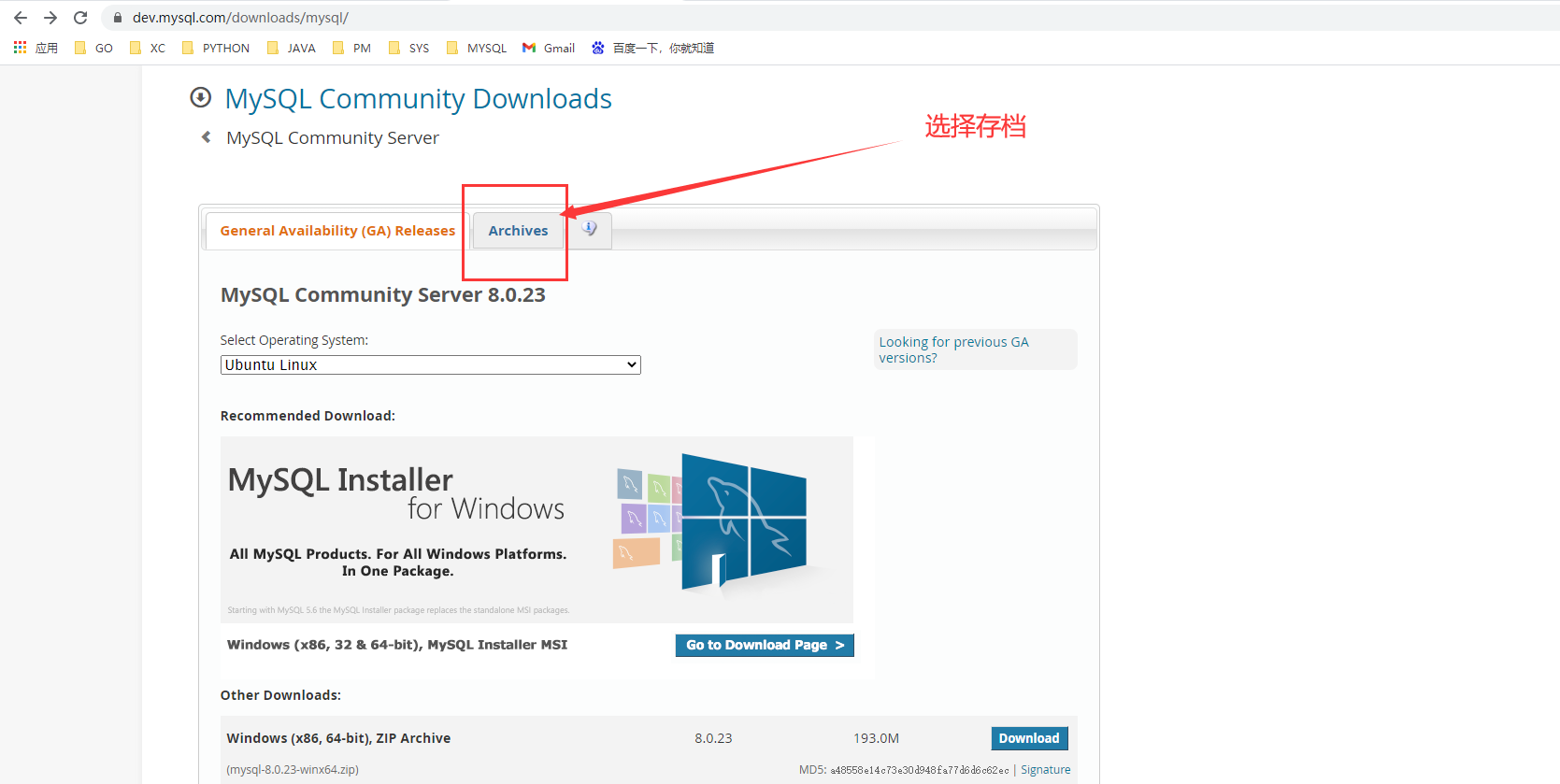Click Go to Download Page button
Screen dimensions: 1560x784
pyautogui.click(x=765, y=645)
